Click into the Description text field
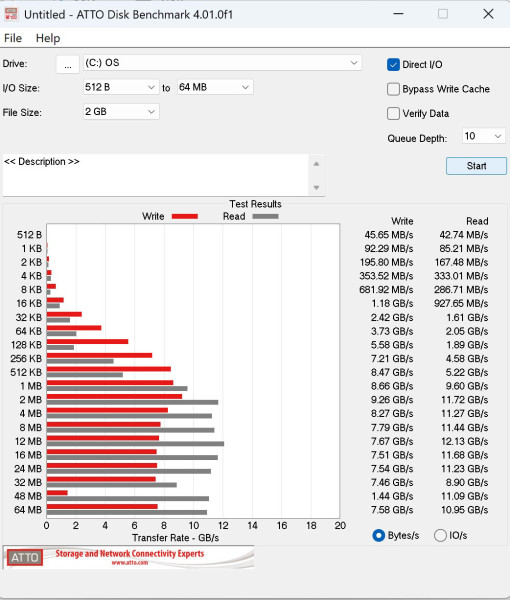The image size is (510, 600). pyautogui.click(x=155, y=175)
